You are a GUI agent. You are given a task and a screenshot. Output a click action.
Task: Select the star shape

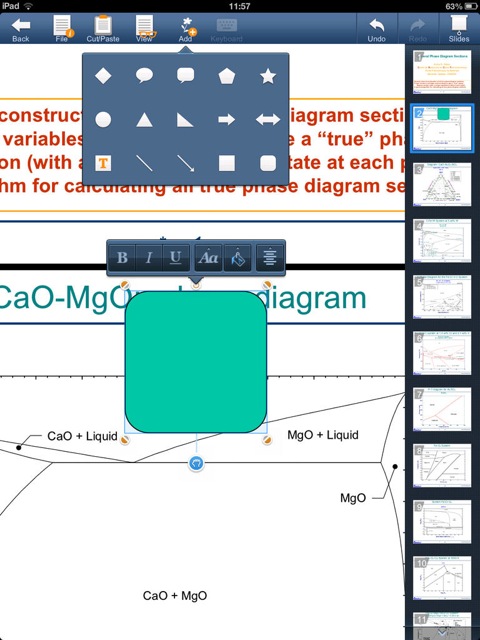(268, 76)
